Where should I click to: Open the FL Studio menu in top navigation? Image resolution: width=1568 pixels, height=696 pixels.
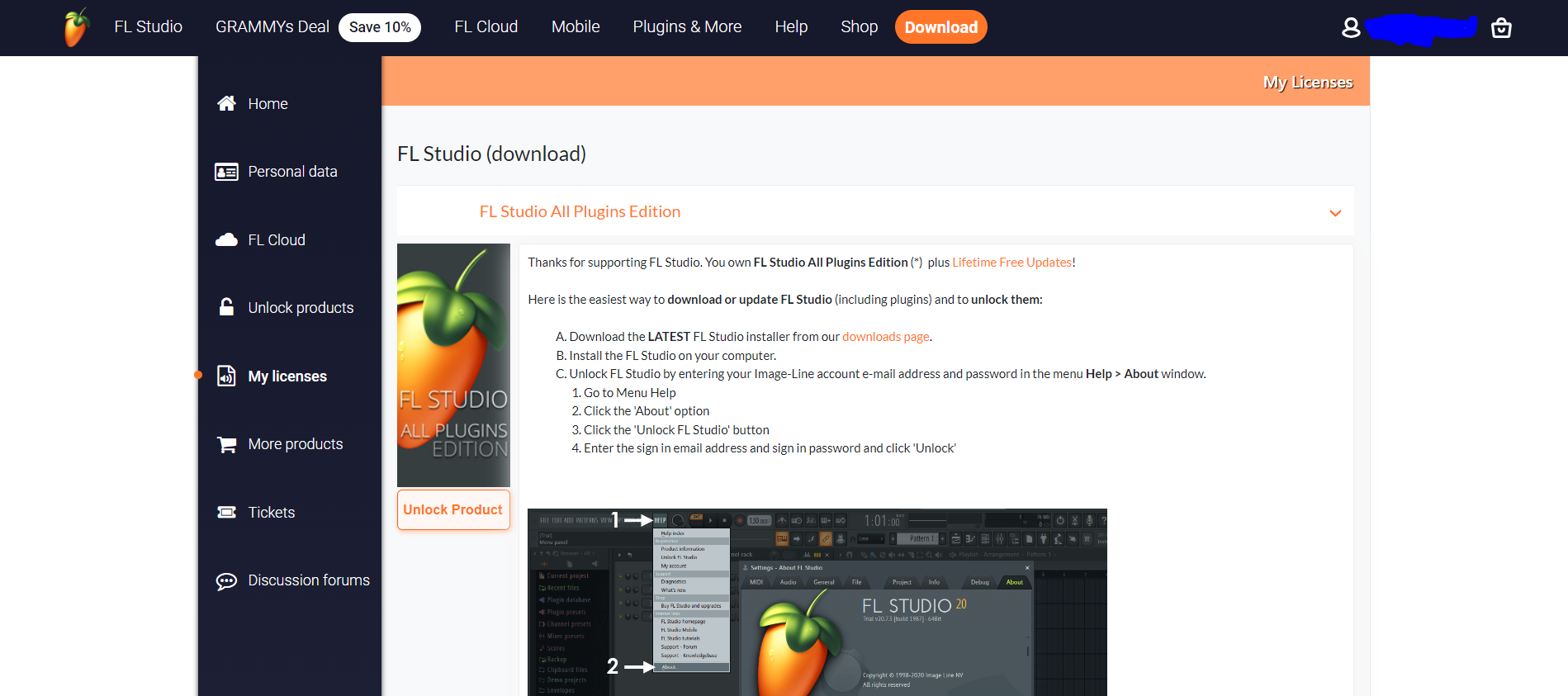click(149, 27)
